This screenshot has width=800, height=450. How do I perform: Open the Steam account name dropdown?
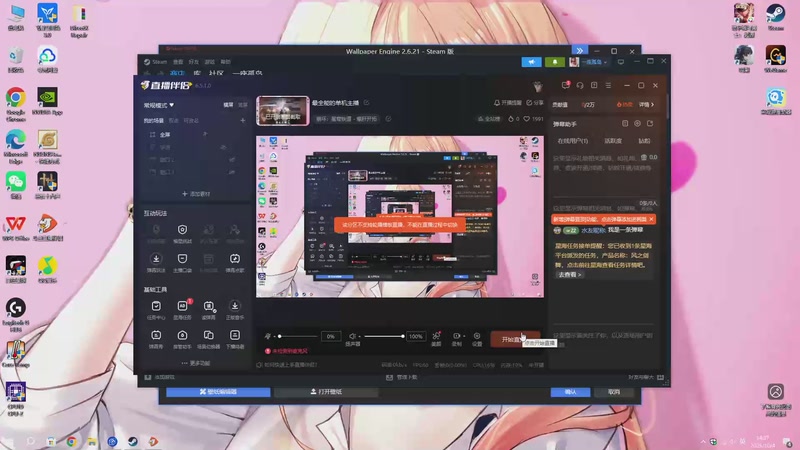coord(594,62)
